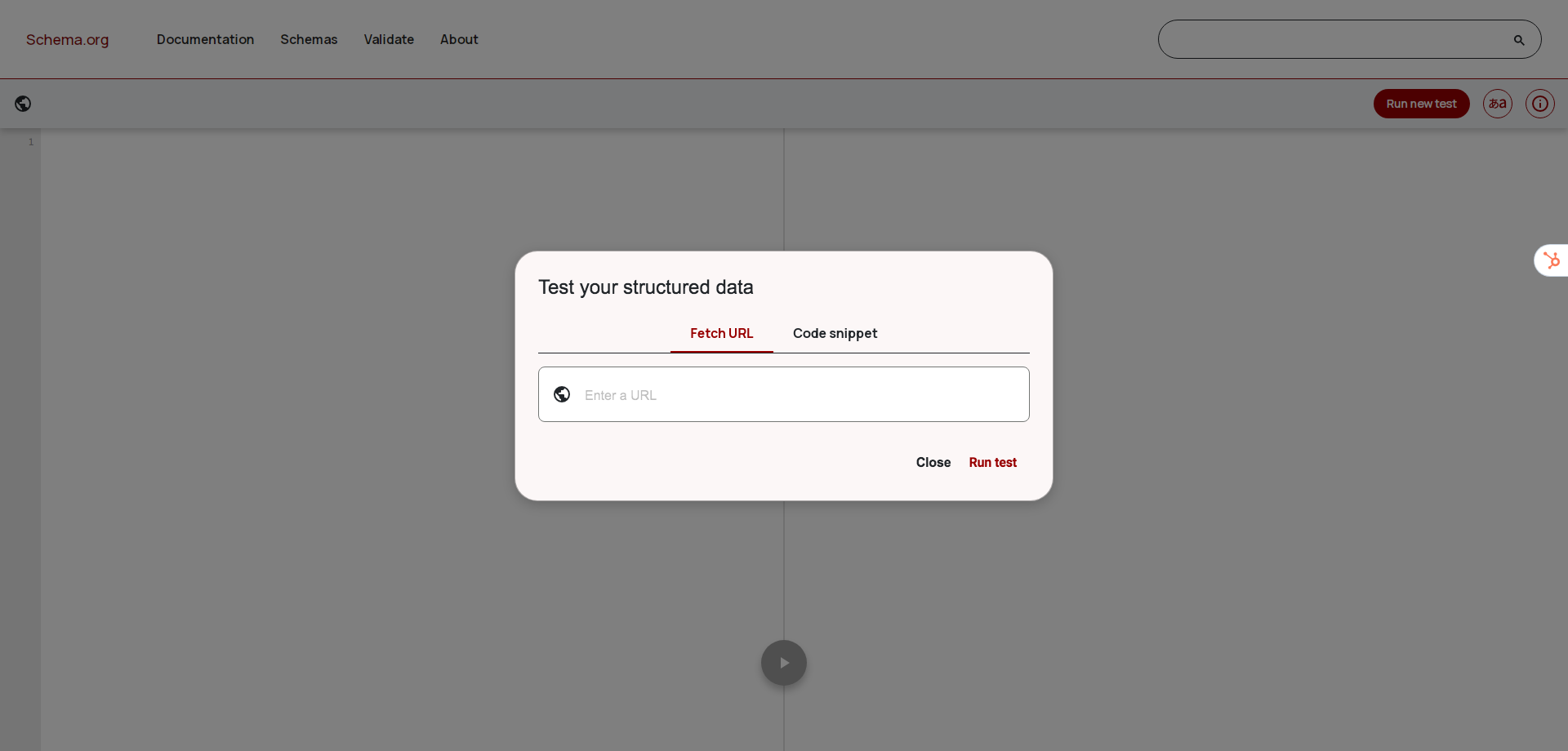Click the Enter a URL input field
Screen dimensions: 1568x751
click(x=783, y=394)
